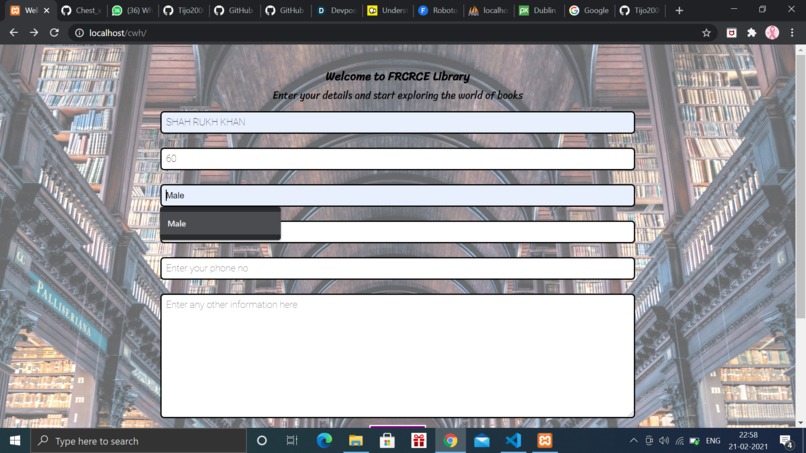Viewport: 806px width, 453px height.
Task: Bookmark this page with the star icon
Action: 706,33
